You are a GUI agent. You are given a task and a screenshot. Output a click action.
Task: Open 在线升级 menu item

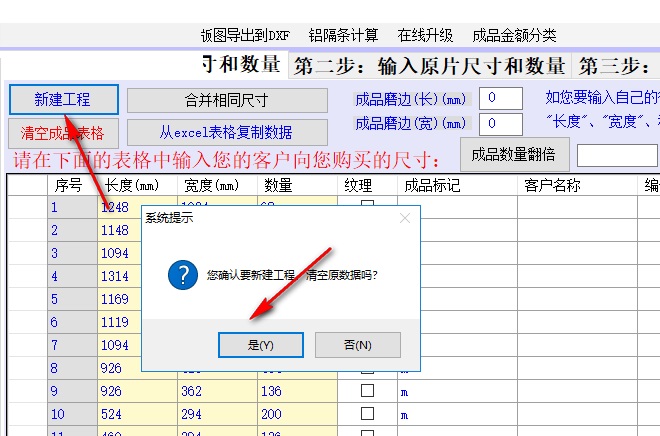(425, 35)
